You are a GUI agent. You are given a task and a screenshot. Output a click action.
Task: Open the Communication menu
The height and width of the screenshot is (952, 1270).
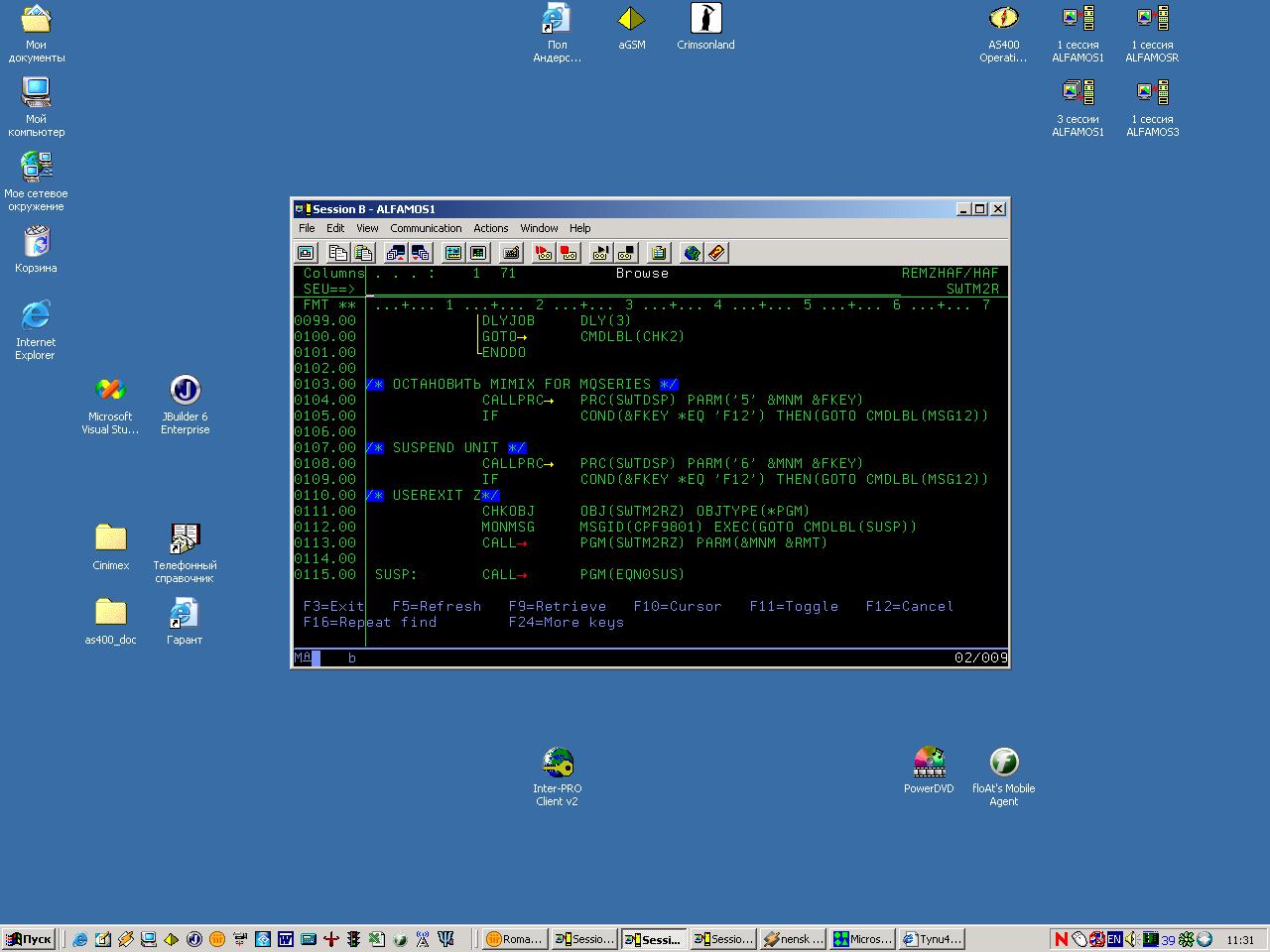coord(426,228)
